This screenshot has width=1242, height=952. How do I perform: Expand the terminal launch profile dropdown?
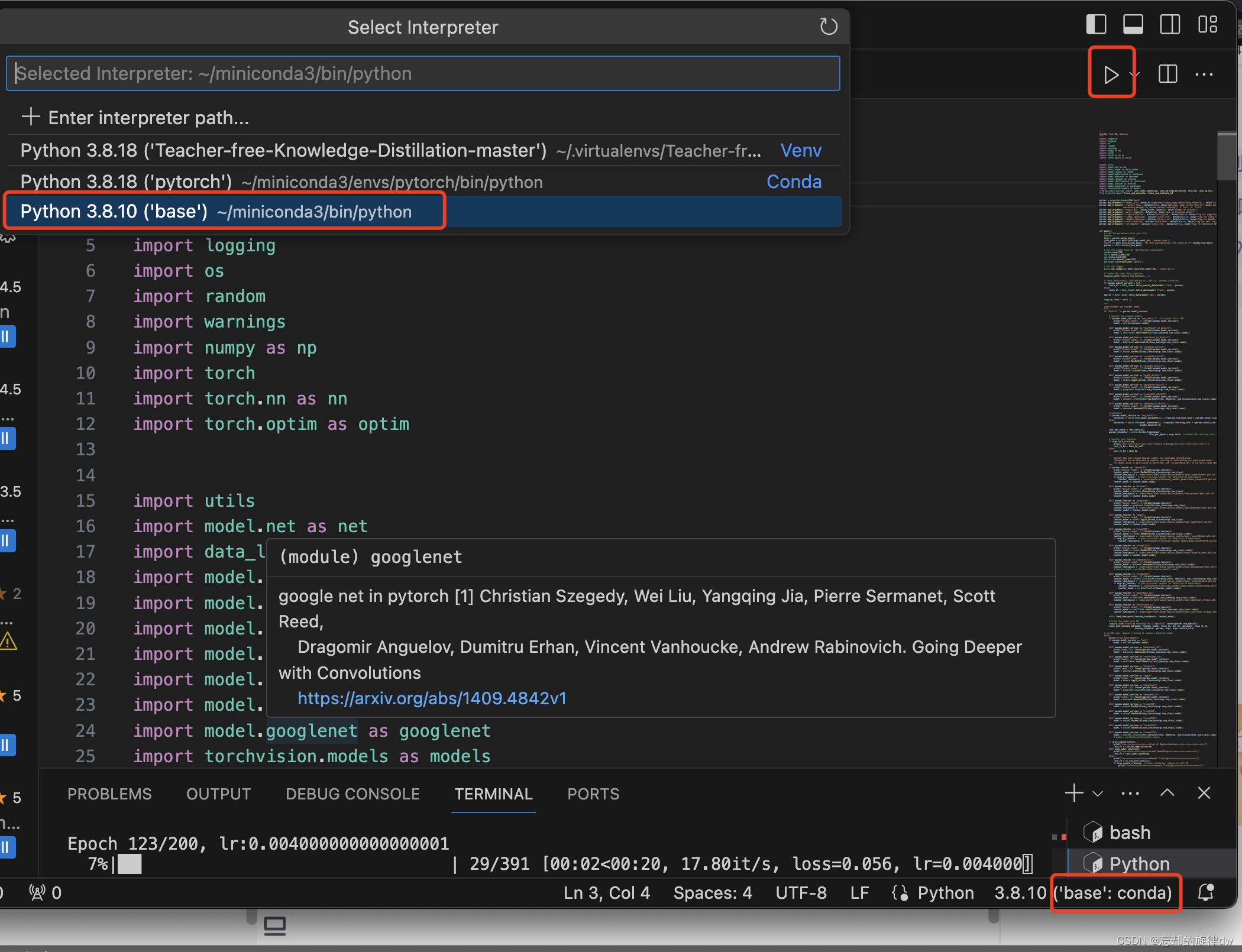tap(1098, 793)
